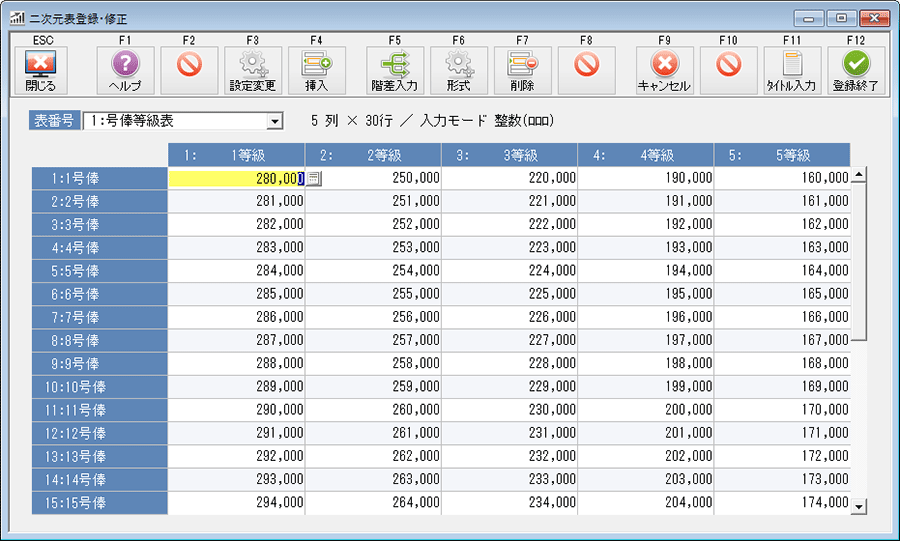
Task: Click cell 220,000 in 1号俸 row
Action: click(510, 178)
